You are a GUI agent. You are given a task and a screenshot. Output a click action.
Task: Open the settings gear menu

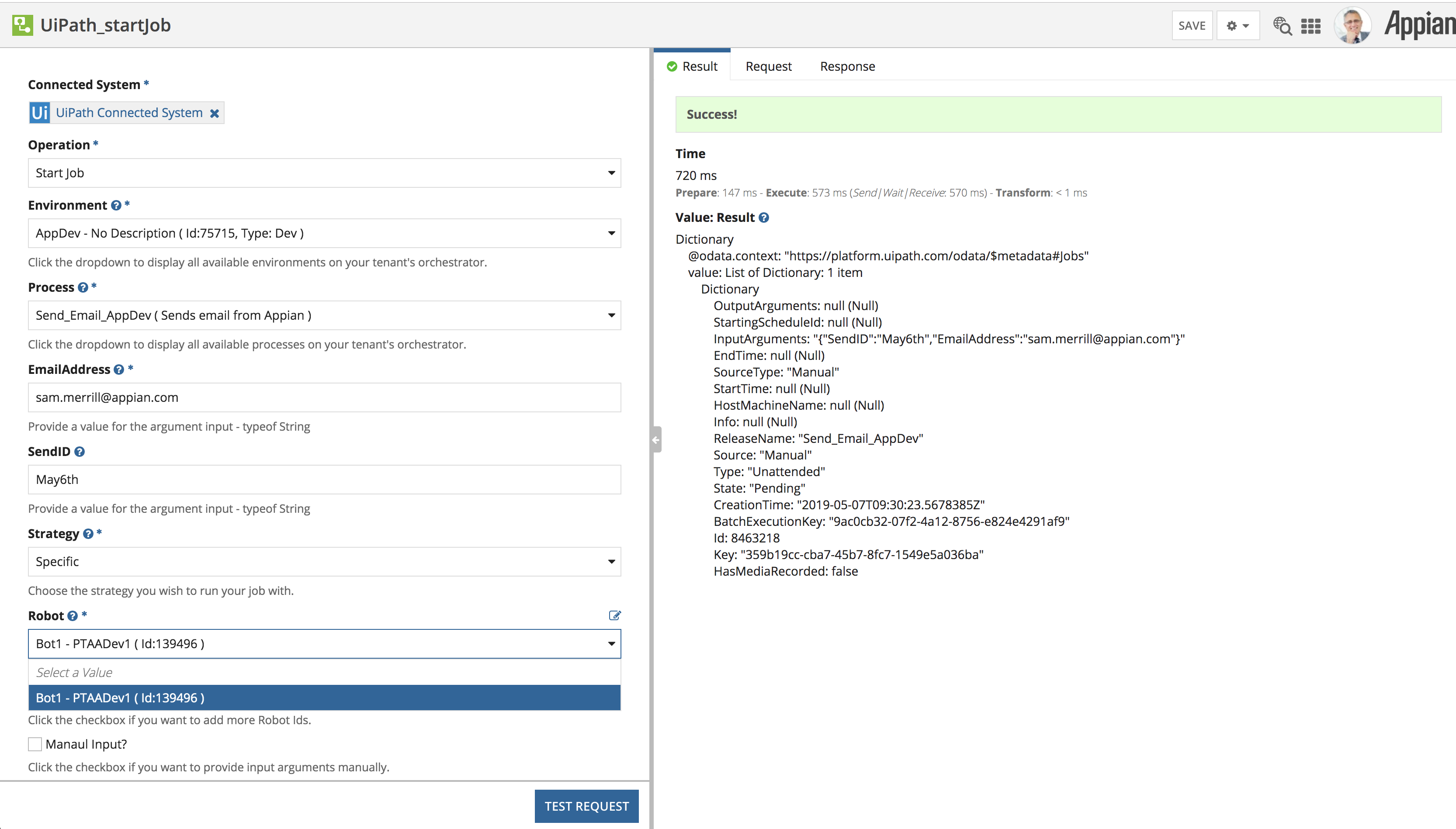1238,26
